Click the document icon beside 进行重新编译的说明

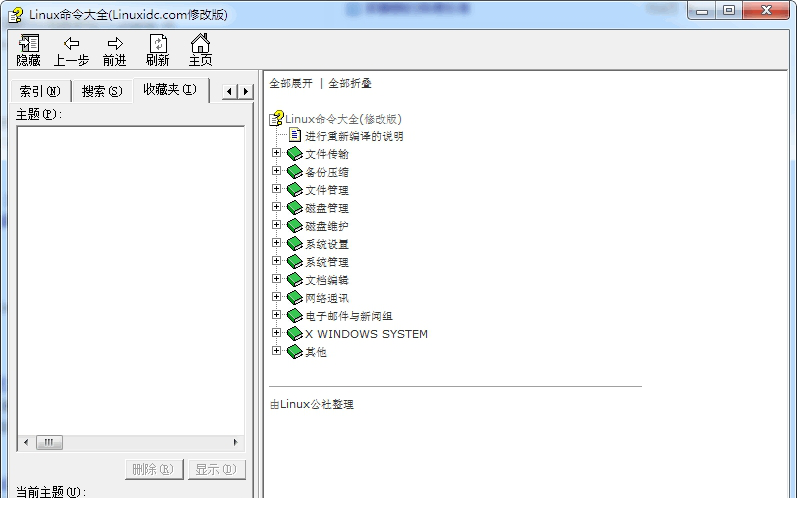click(x=295, y=135)
